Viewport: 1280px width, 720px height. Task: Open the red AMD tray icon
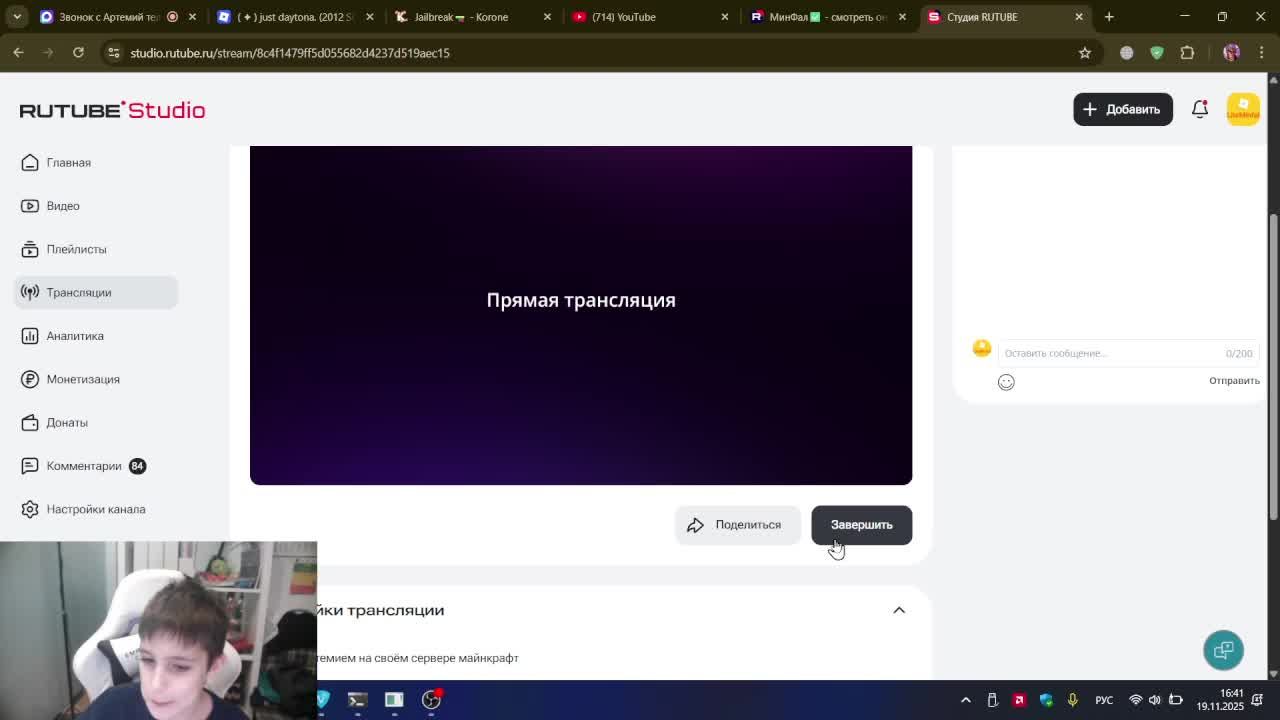point(1019,700)
